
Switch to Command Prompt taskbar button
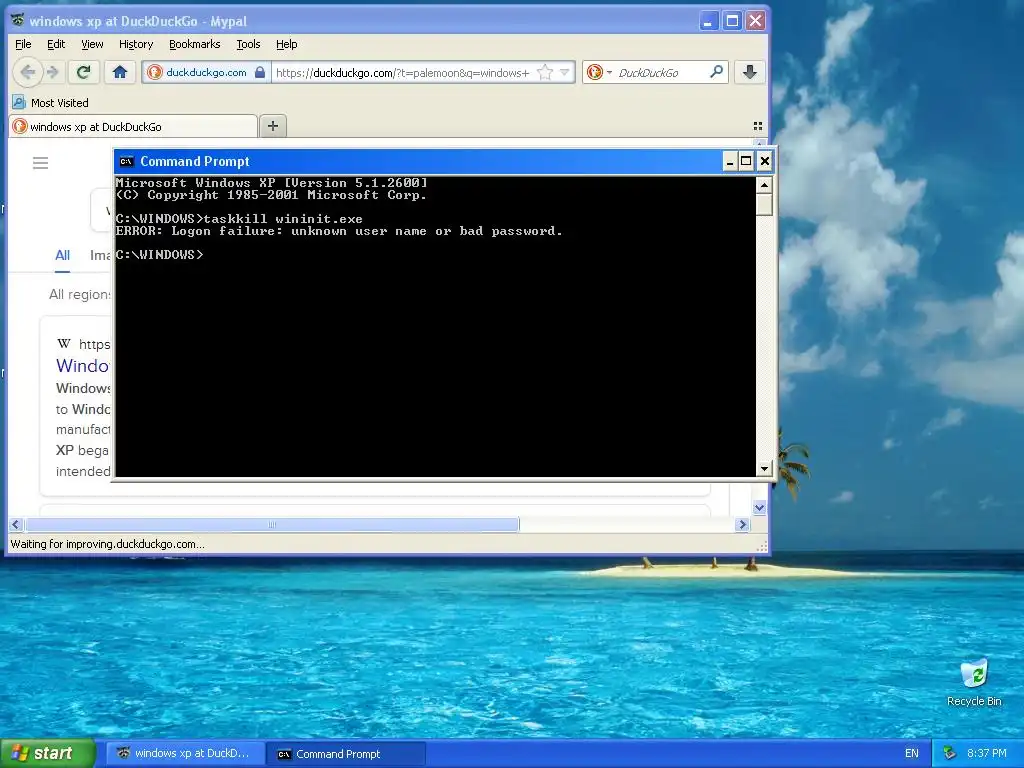point(347,754)
